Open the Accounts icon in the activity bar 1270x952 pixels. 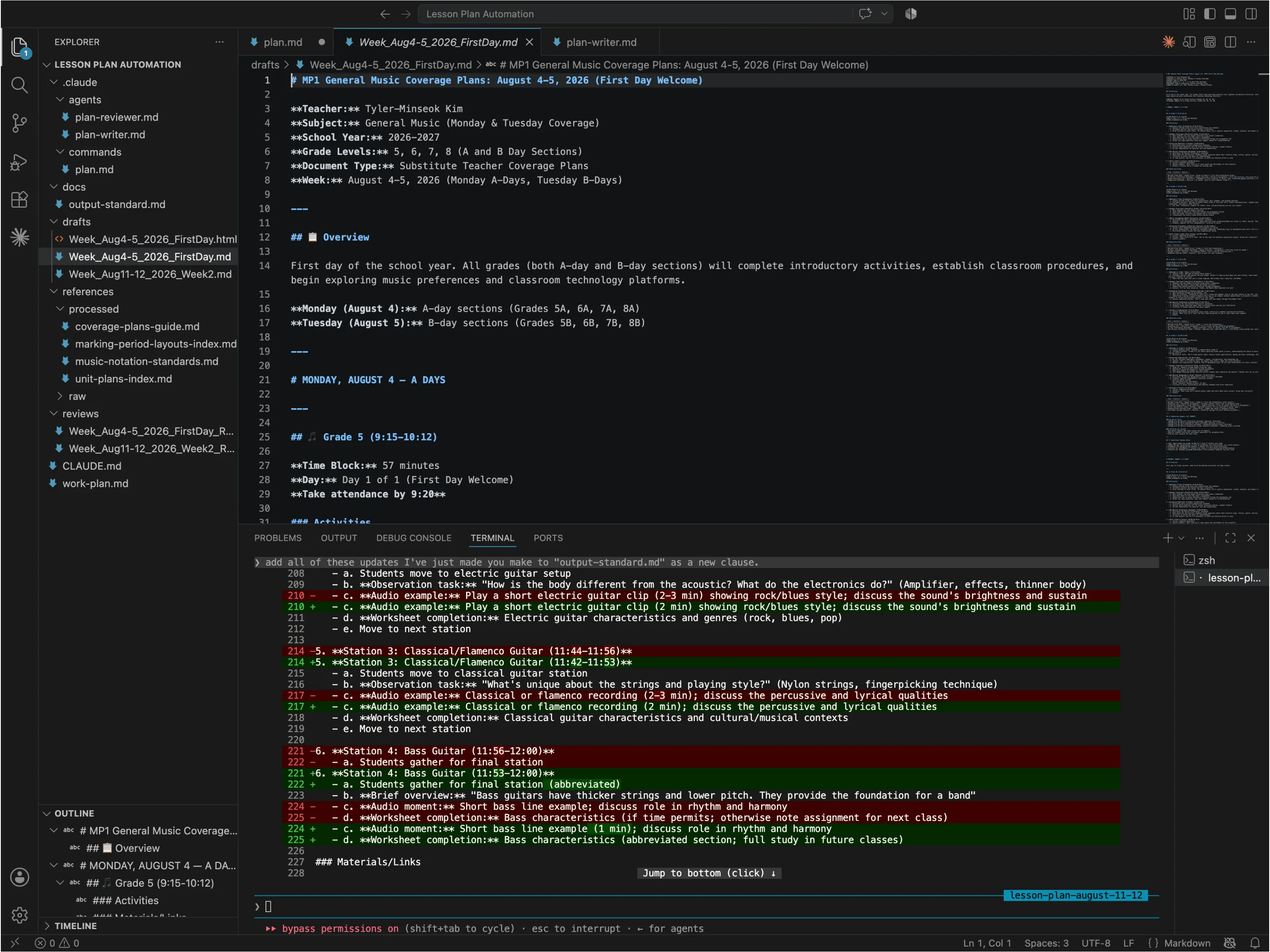click(x=20, y=877)
